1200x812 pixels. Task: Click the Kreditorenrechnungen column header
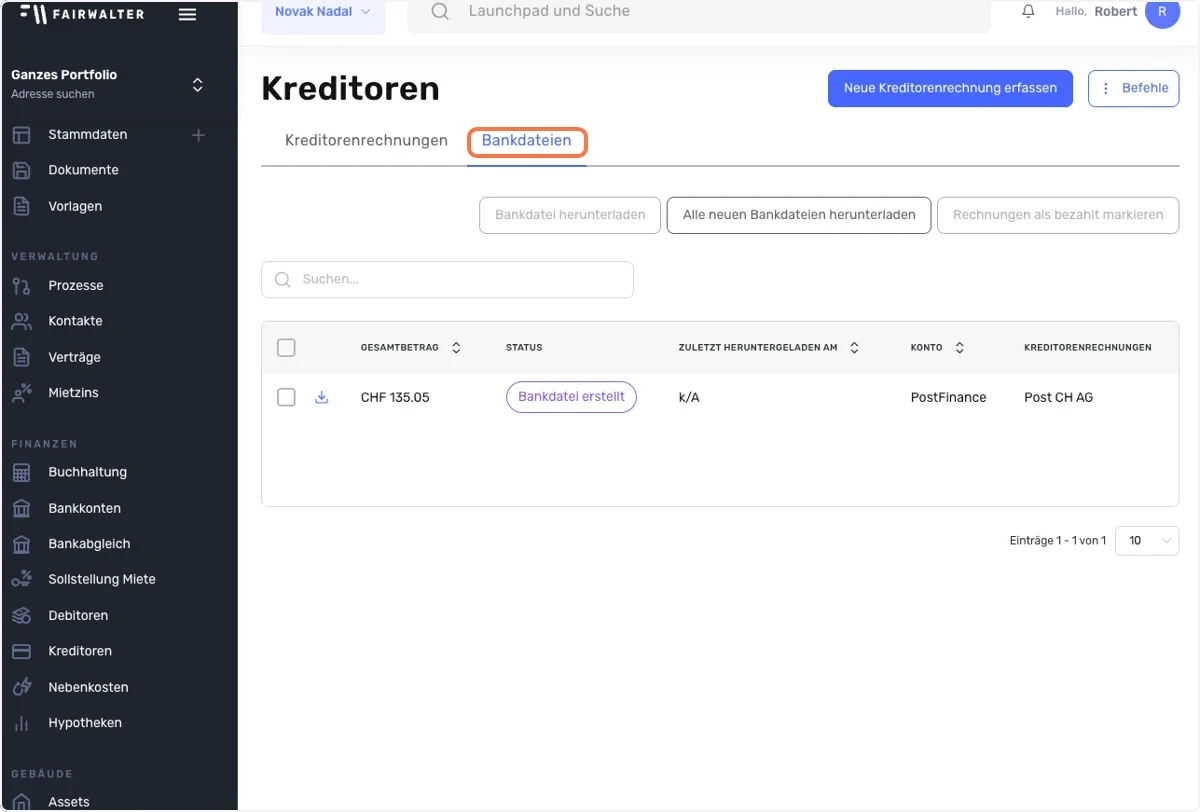1087,348
